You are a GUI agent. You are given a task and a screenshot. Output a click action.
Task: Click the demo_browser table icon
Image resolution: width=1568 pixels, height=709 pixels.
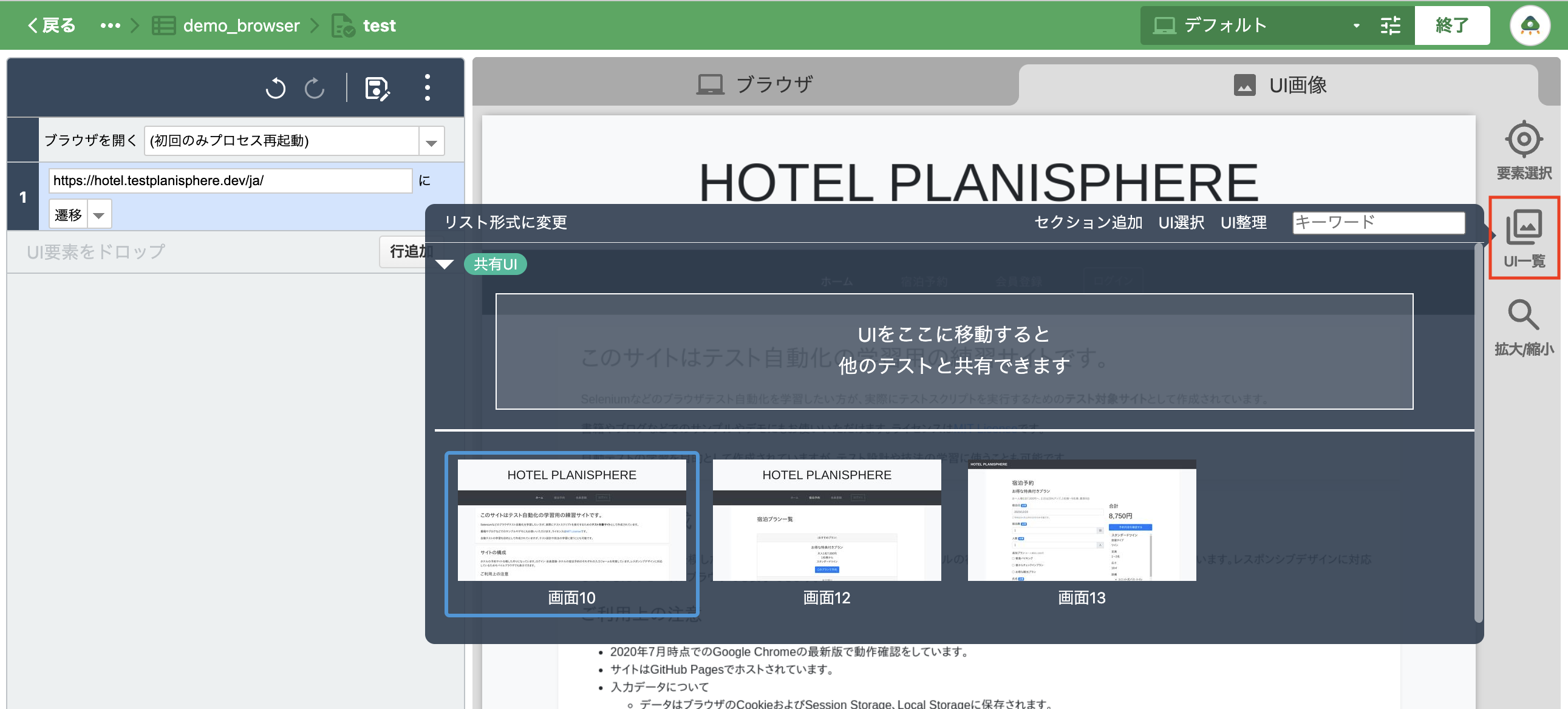pos(163,25)
